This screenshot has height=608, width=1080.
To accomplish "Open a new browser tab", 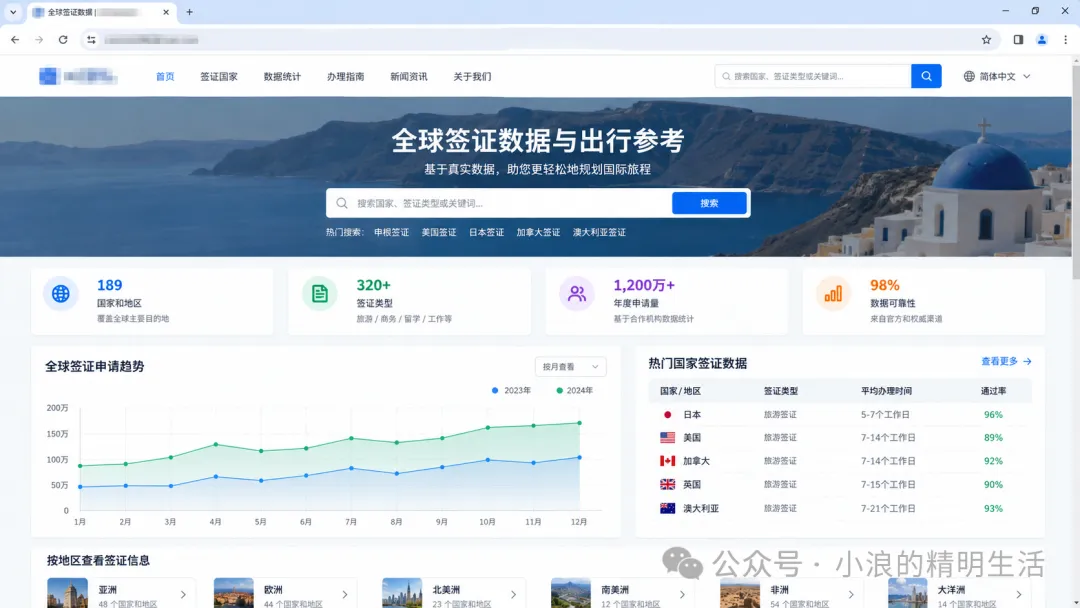I will pyautogui.click(x=189, y=12).
